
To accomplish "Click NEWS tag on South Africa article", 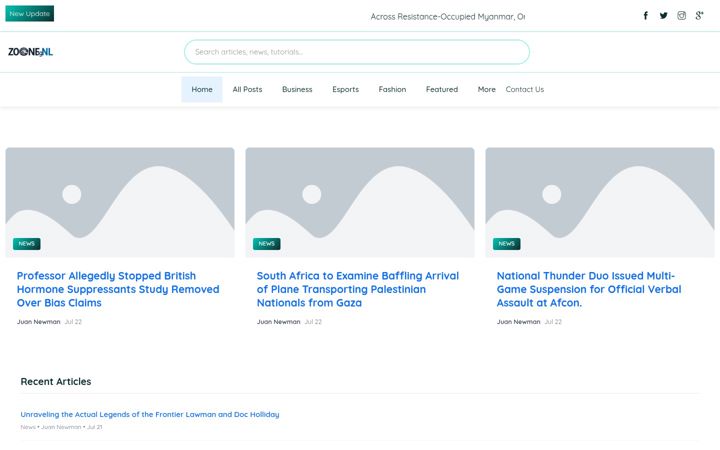I will (x=266, y=244).
